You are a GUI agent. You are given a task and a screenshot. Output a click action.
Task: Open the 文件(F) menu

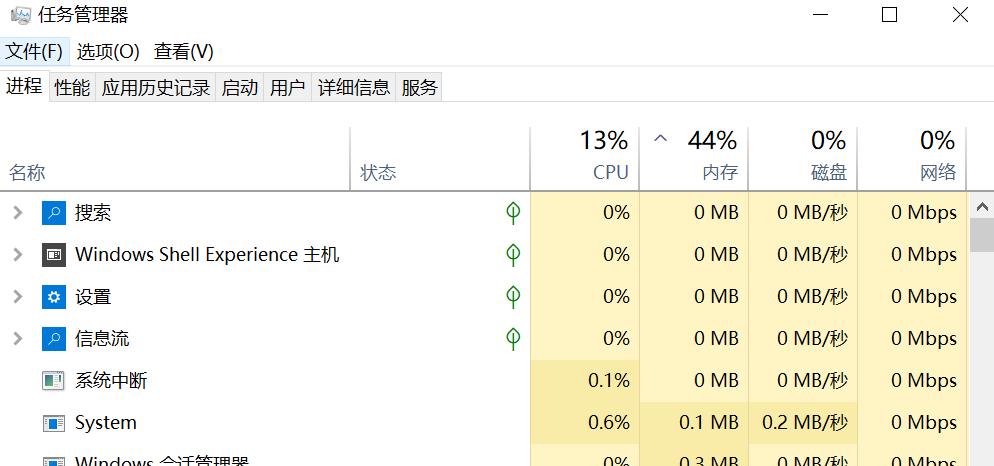[x=34, y=51]
